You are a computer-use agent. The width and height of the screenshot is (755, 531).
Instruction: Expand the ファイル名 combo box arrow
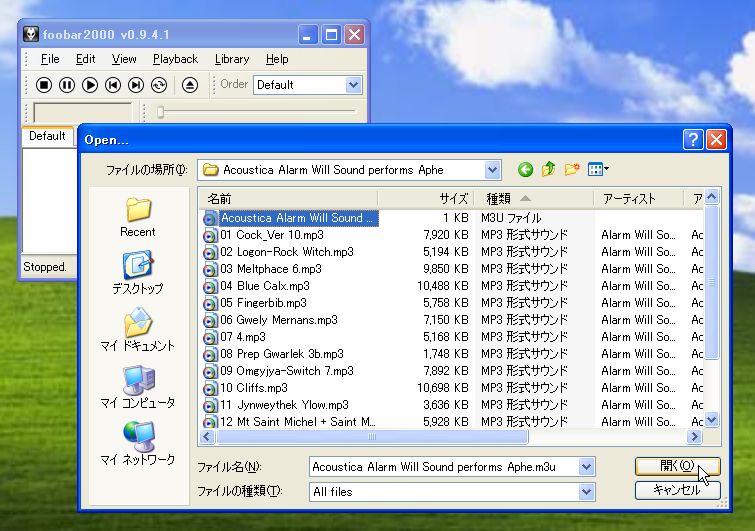[x=586, y=466]
